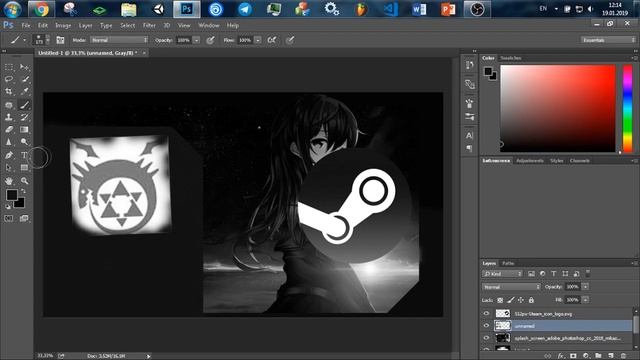Select the Sharpen/Blur tool
The width and height of the screenshot is (640, 360).
[9, 142]
